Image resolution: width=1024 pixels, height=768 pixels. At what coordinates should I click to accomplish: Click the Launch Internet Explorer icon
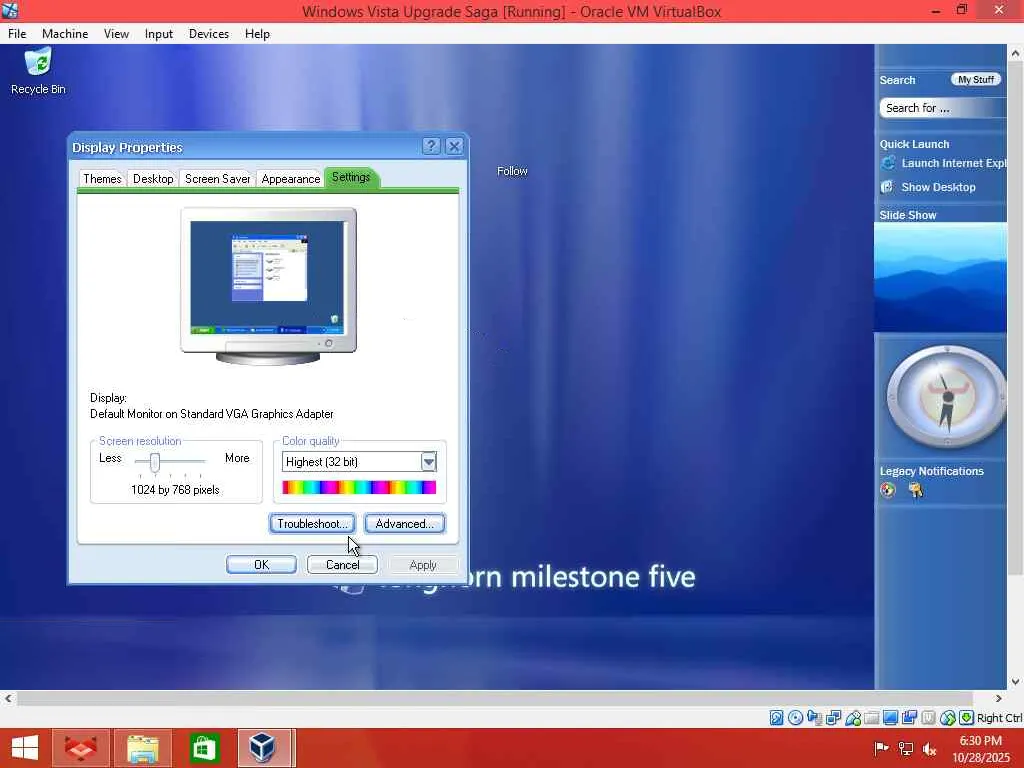888,163
